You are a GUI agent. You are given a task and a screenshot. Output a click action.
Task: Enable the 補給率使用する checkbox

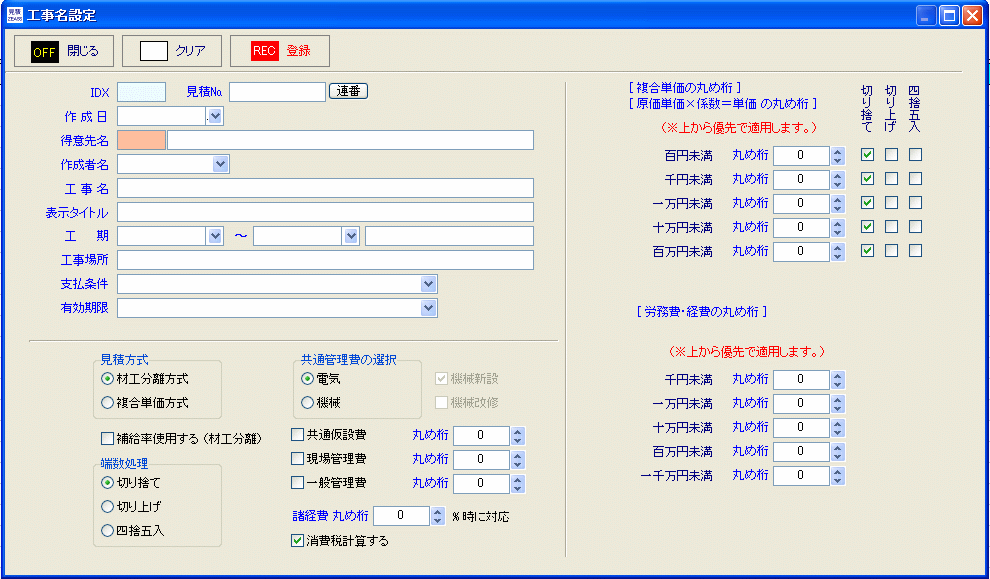[x=108, y=438]
